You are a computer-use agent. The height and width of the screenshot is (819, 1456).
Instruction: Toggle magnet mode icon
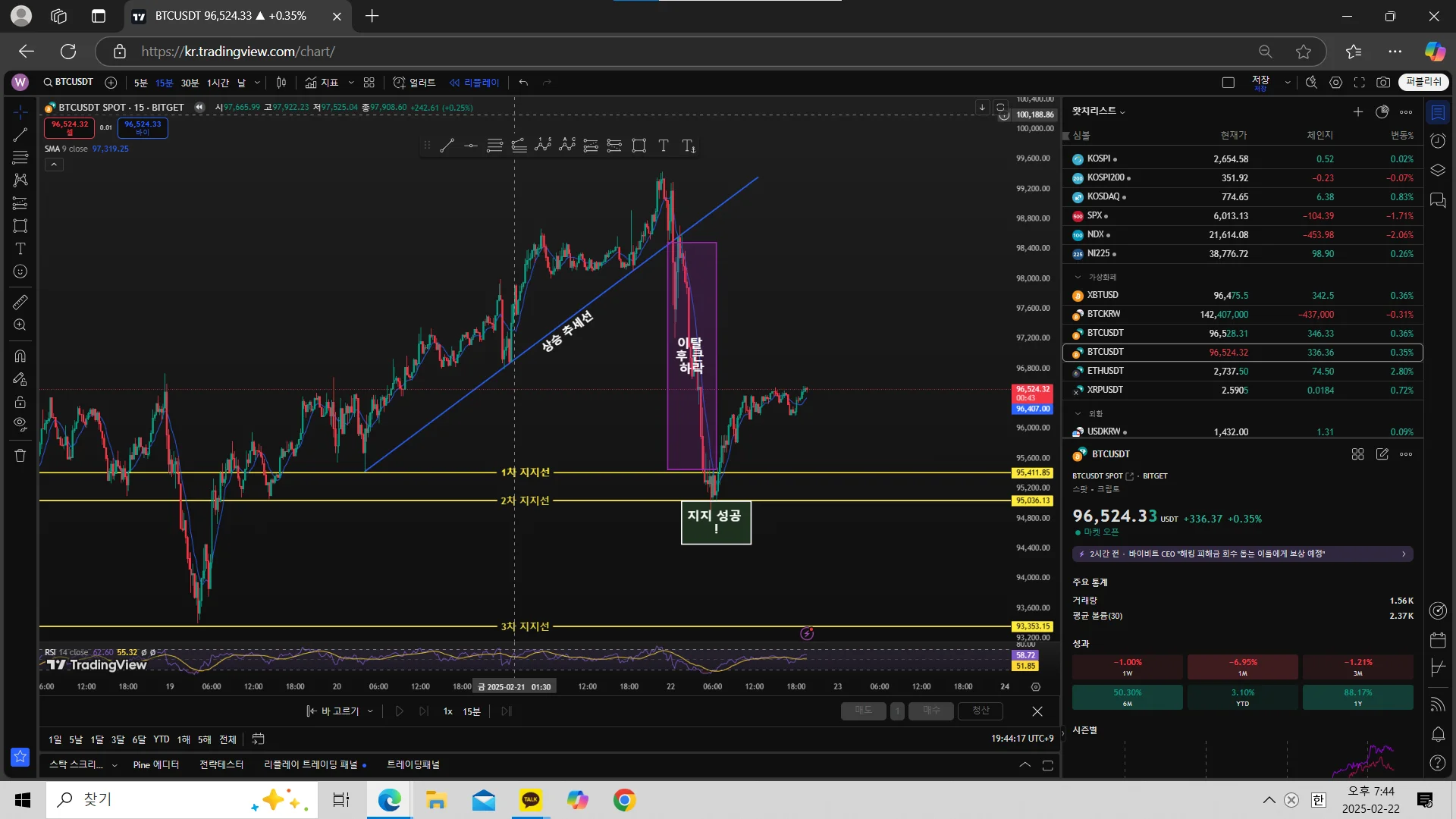point(20,356)
